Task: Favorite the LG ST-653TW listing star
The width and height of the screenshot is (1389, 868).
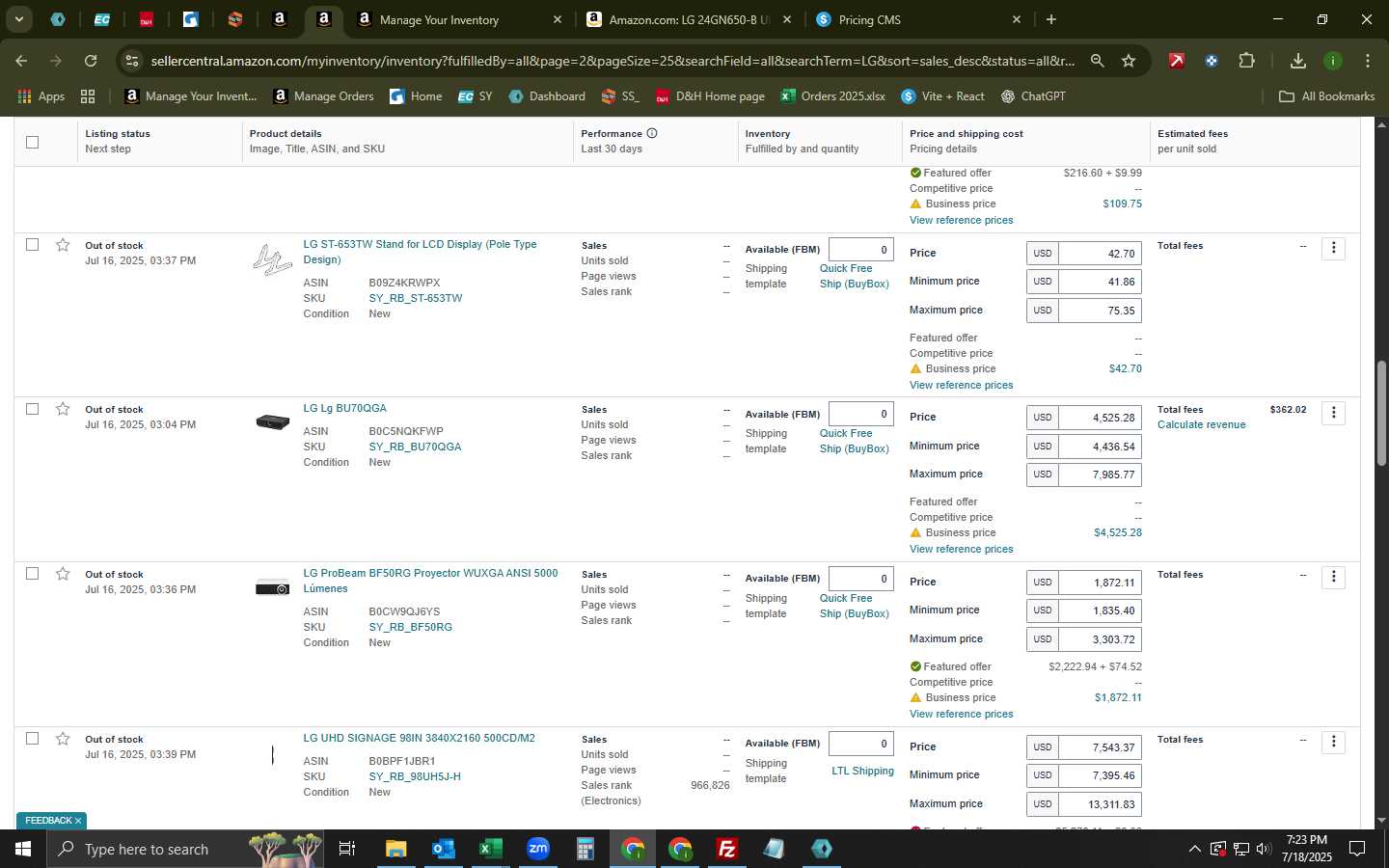Action: (63, 245)
